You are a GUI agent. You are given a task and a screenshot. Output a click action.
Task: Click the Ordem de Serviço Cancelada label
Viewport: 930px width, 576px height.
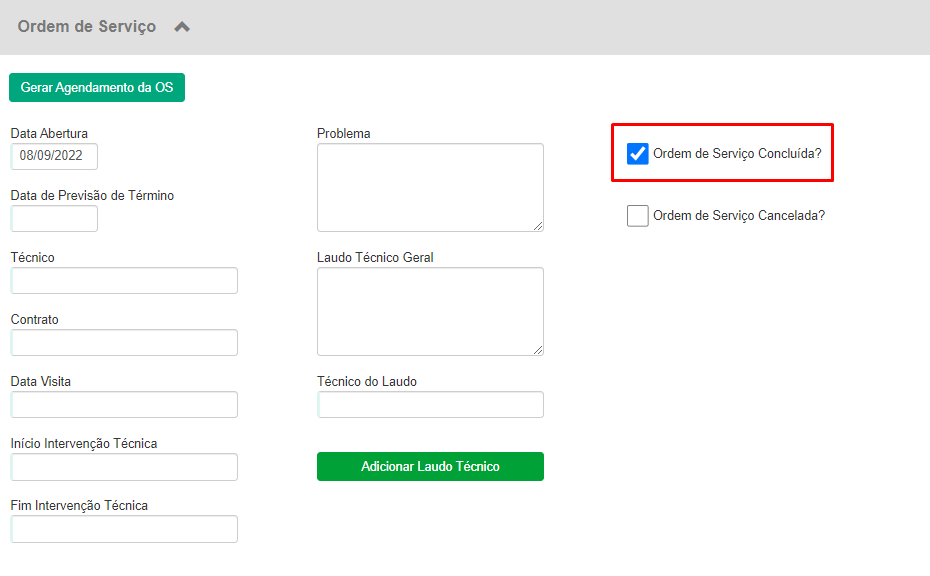(x=739, y=215)
